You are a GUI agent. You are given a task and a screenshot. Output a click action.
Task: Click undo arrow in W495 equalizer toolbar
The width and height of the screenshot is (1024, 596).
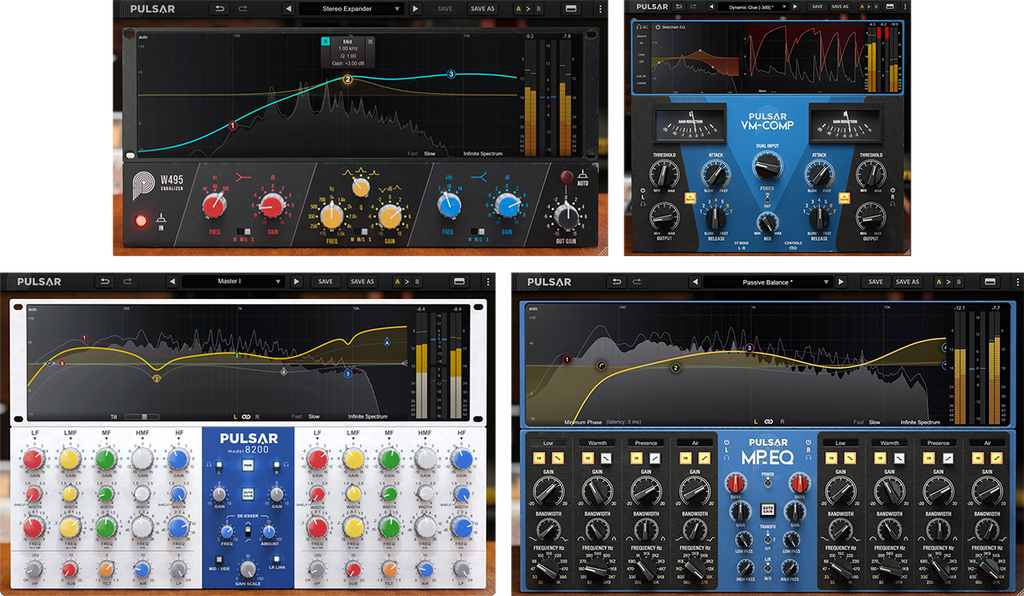tap(219, 9)
